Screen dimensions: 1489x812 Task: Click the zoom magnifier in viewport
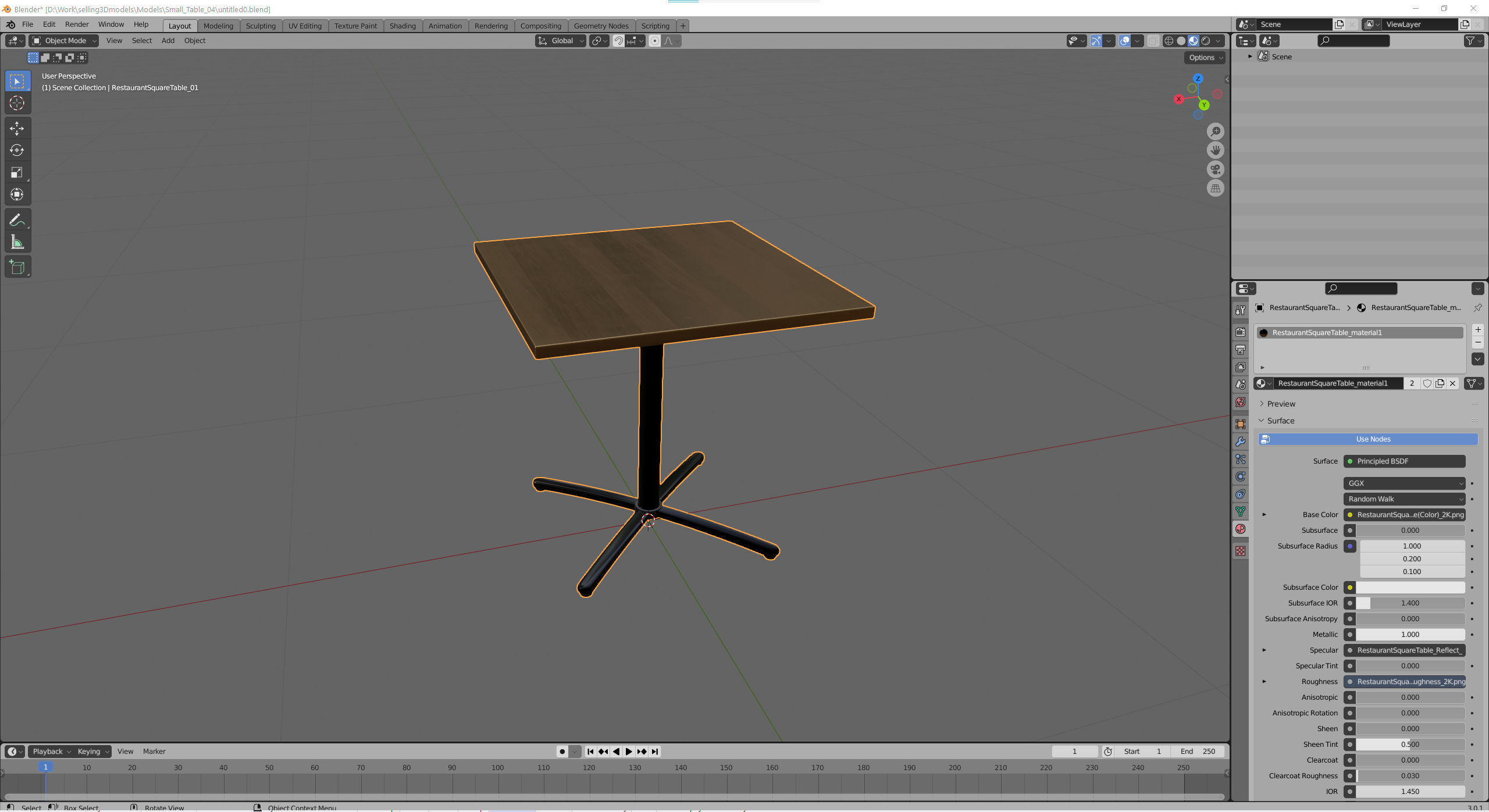tap(1215, 131)
